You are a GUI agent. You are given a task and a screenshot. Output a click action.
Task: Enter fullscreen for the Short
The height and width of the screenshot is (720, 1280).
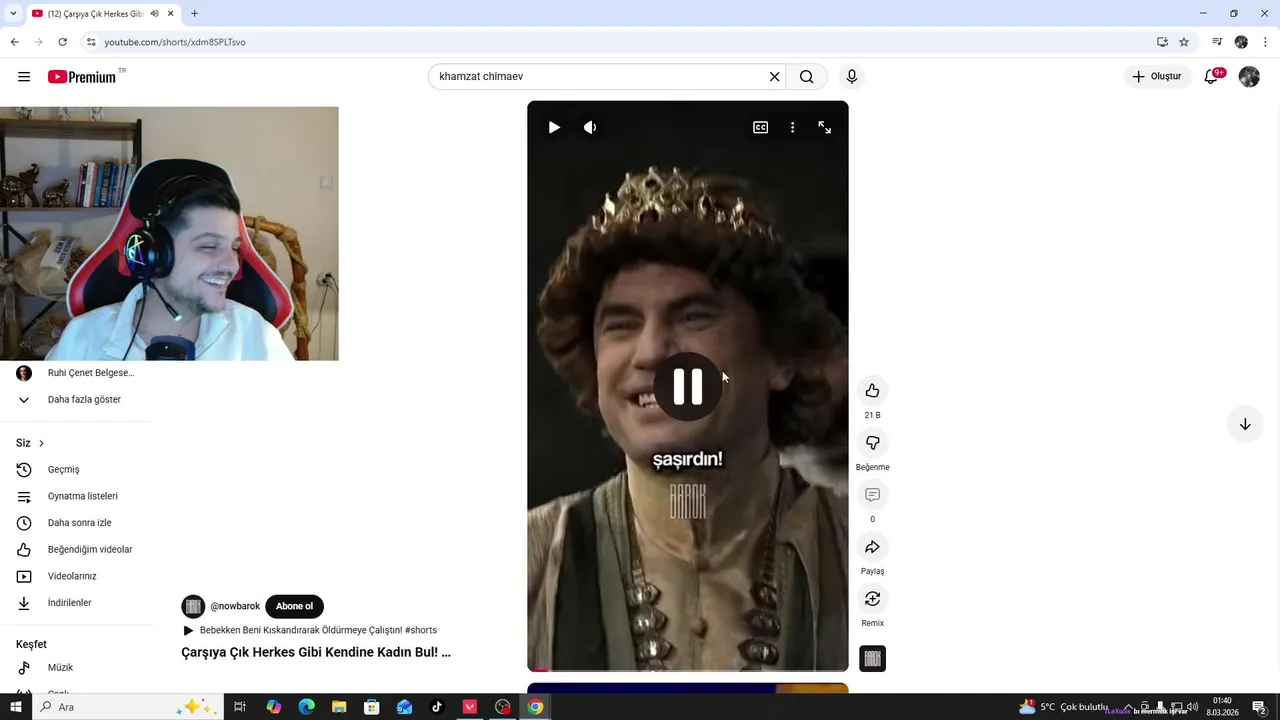pos(824,127)
